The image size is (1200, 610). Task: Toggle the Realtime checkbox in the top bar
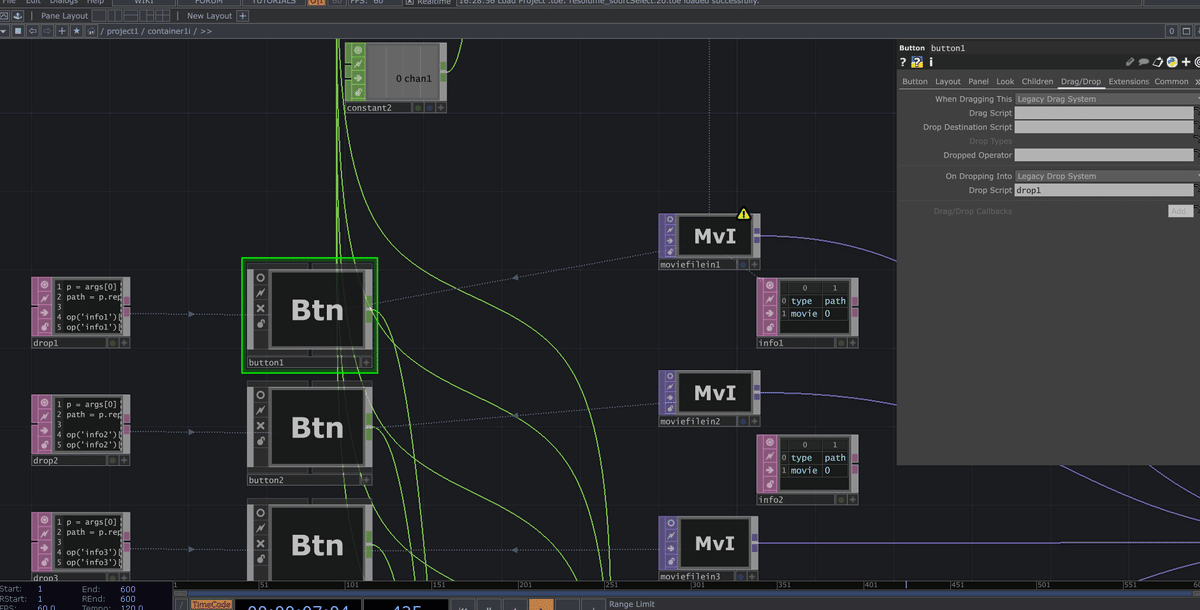410,3
